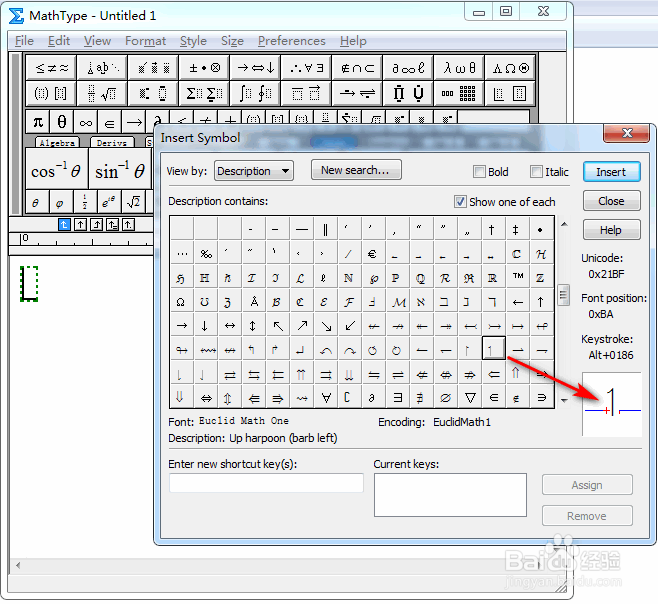This screenshot has width=658, height=604.
Task: Select the left-right double arrow ⇔ symbol
Action: tap(206, 397)
